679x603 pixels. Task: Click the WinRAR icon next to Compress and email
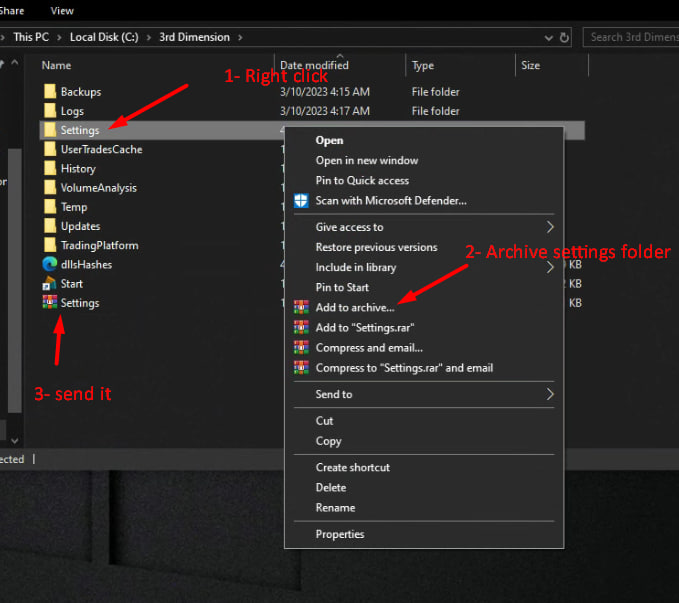coord(301,348)
